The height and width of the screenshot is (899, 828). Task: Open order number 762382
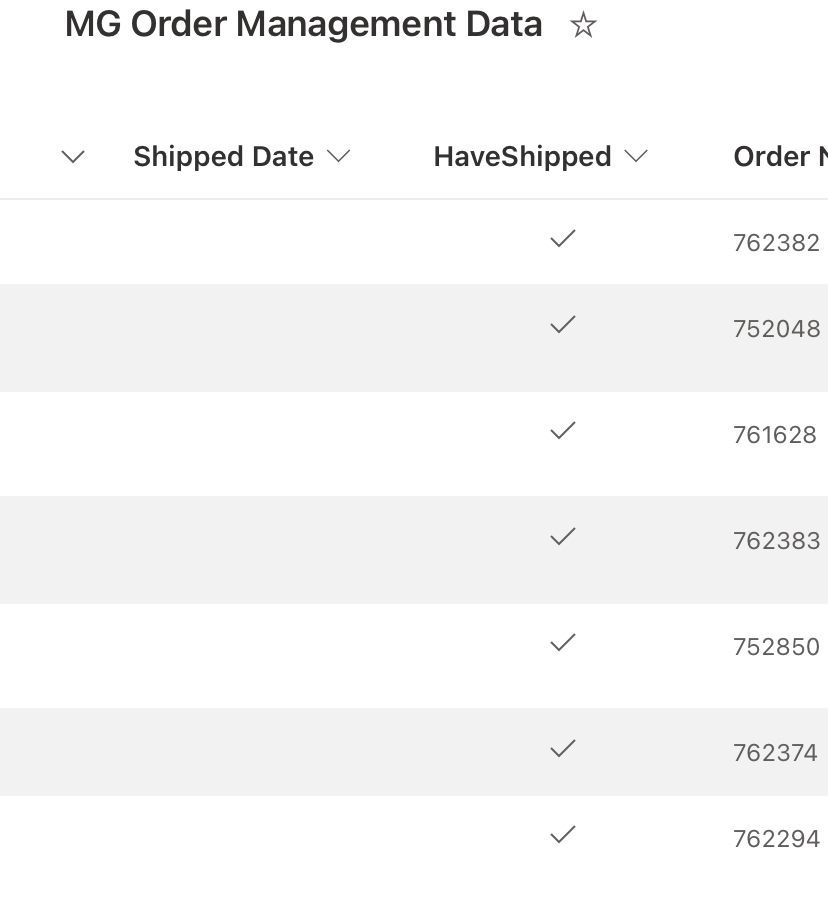776,243
